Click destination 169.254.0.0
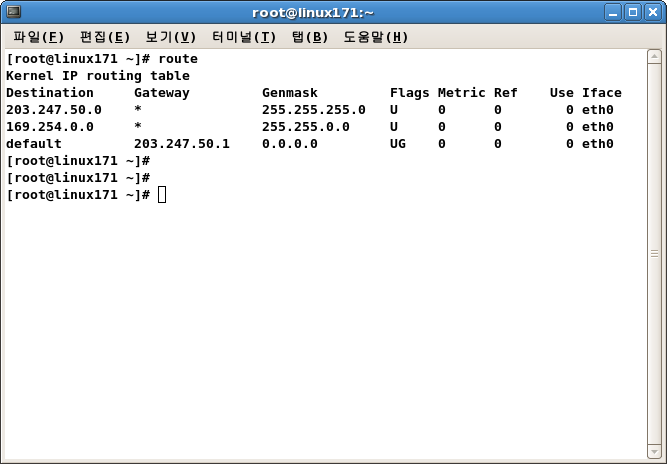The height and width of the screenshot is (464, 667). [x=50, y=127]
